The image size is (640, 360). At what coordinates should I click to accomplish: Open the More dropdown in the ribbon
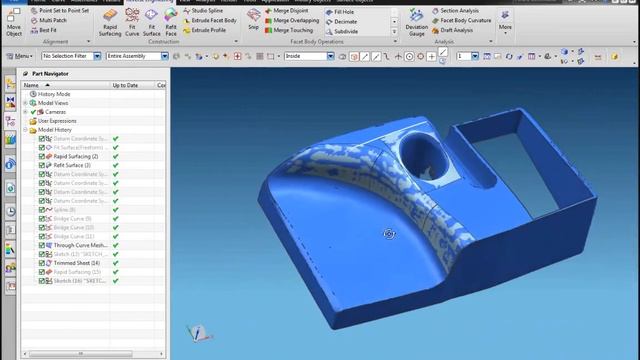(x=505, y=22)
